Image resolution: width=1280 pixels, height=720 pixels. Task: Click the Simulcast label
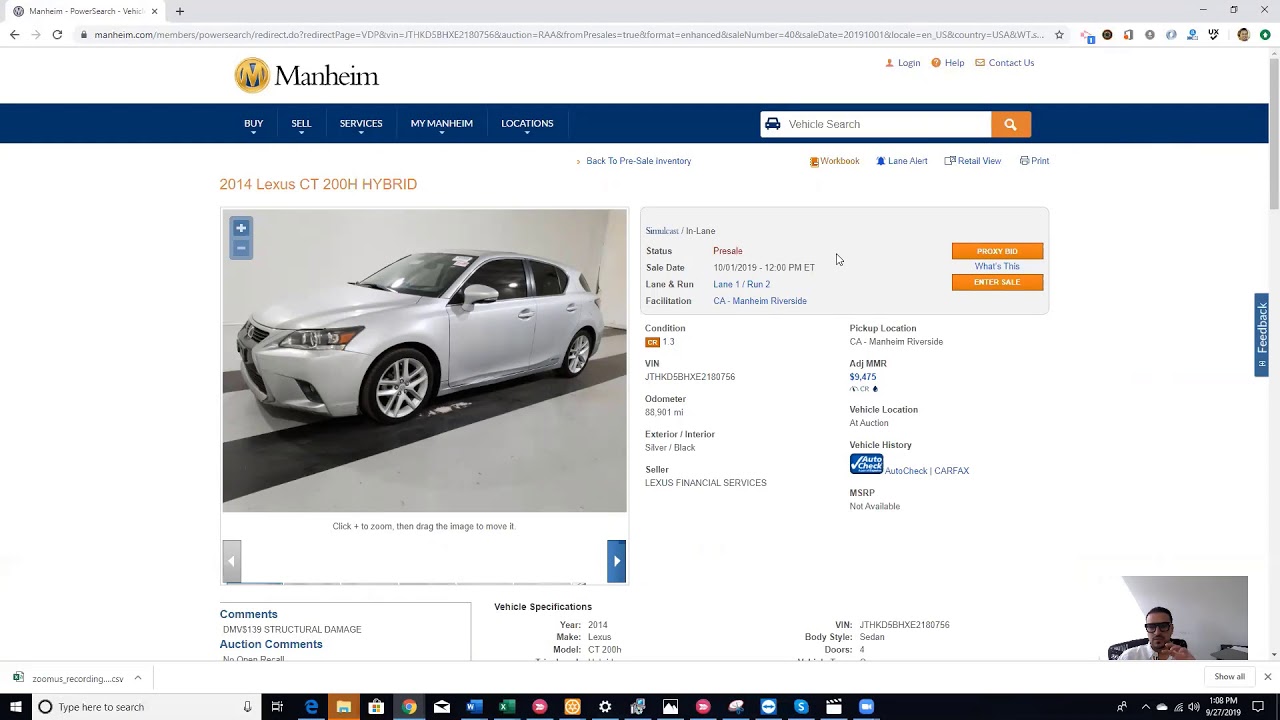(662, 231)
